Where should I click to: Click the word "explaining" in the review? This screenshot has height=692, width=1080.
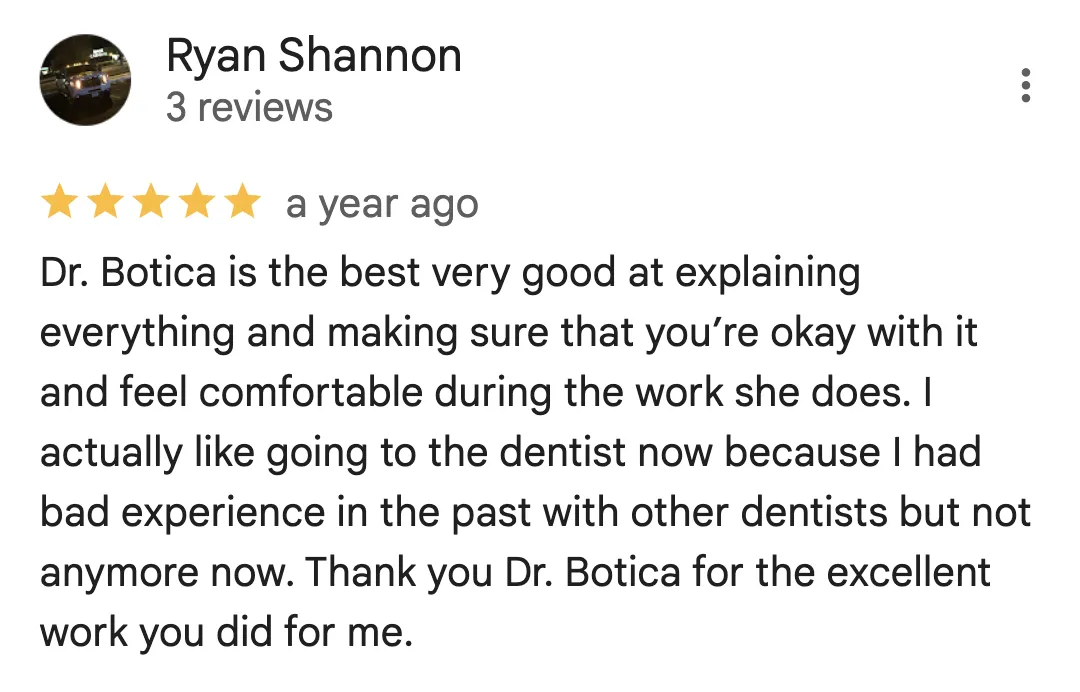767,275
